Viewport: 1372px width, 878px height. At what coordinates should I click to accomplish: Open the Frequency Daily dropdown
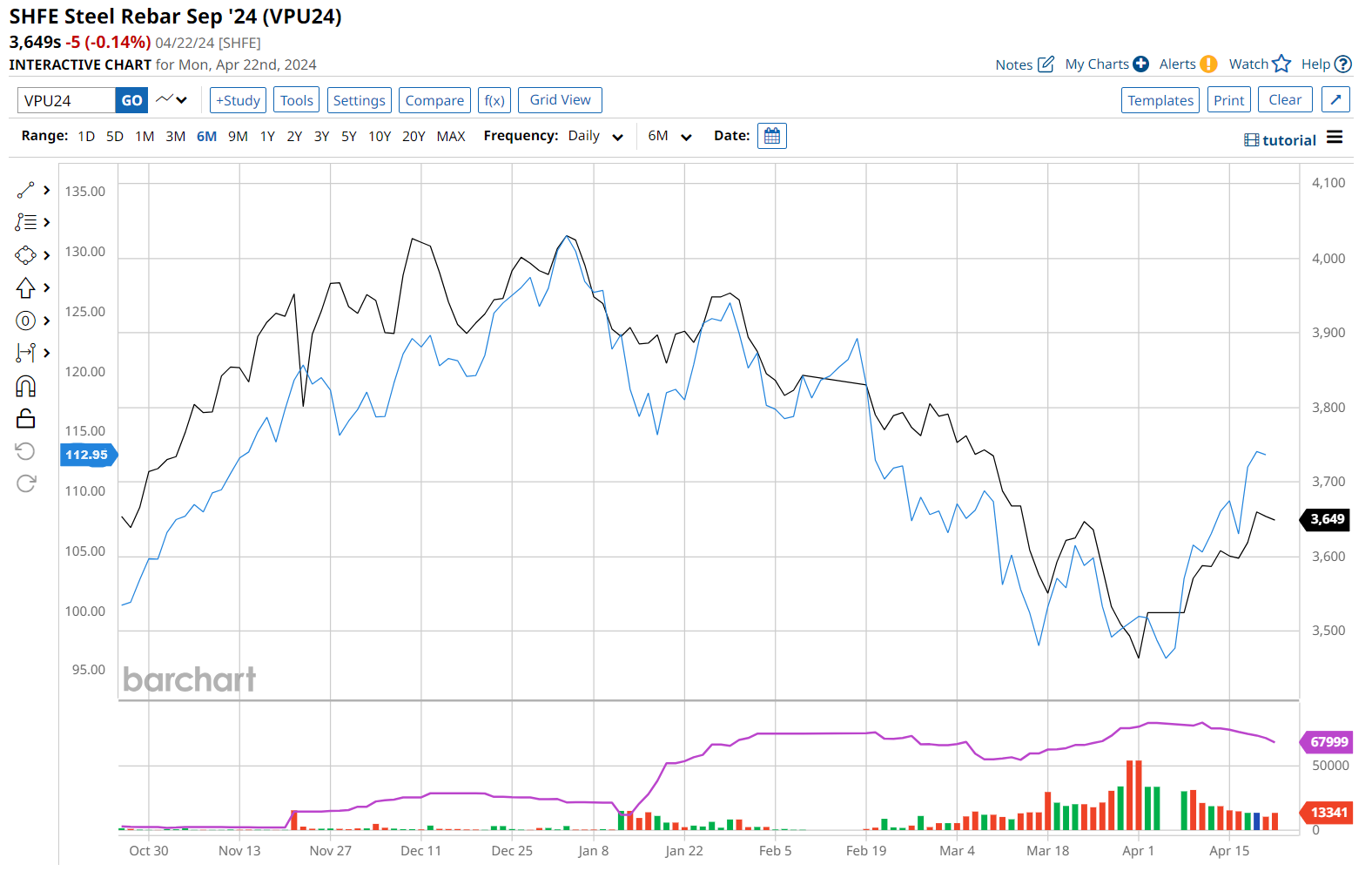(x=595, y=137)
